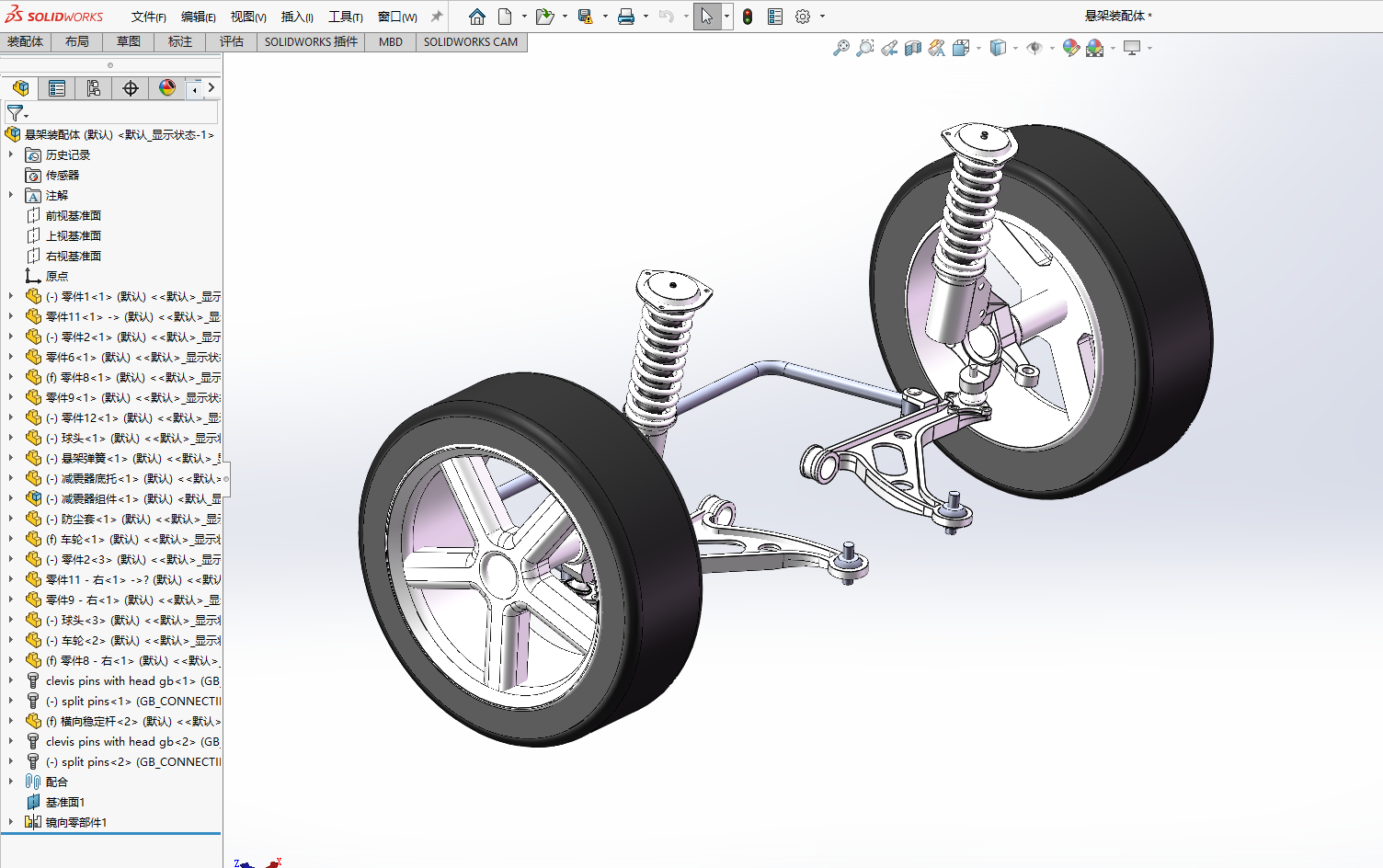1383x868 pixels.
Task: Expand 车轮<1> component node
Action: [x=11, y=539]
